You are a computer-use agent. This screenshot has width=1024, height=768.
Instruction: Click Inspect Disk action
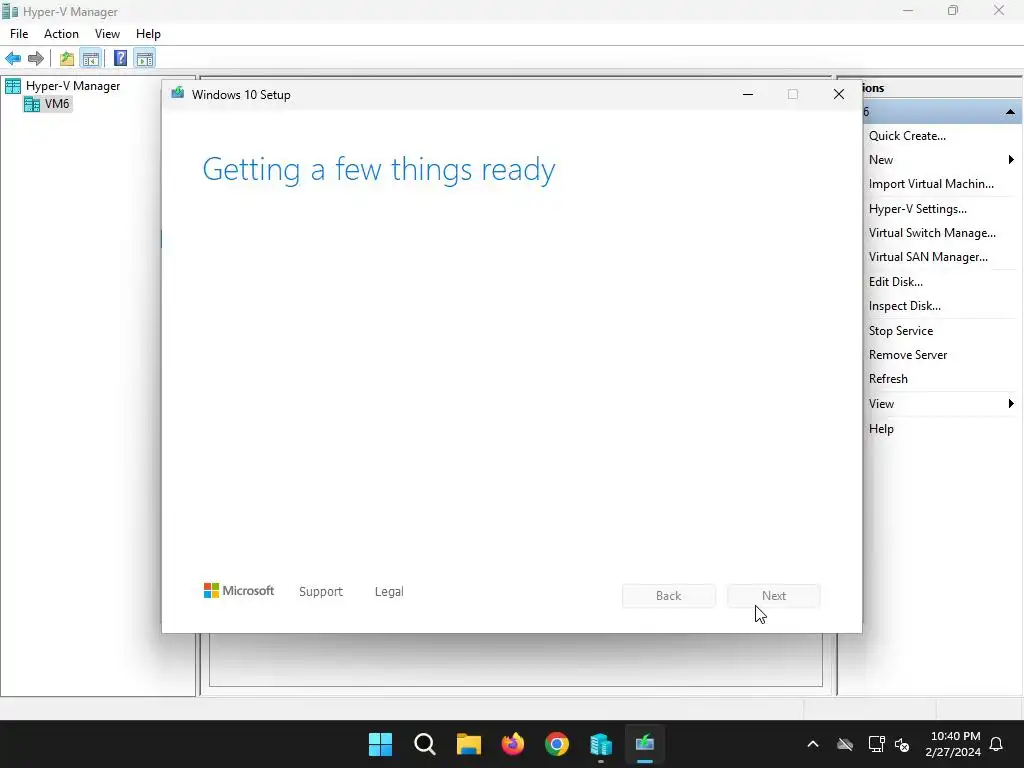pyautogui.click(x=904, y=306)
